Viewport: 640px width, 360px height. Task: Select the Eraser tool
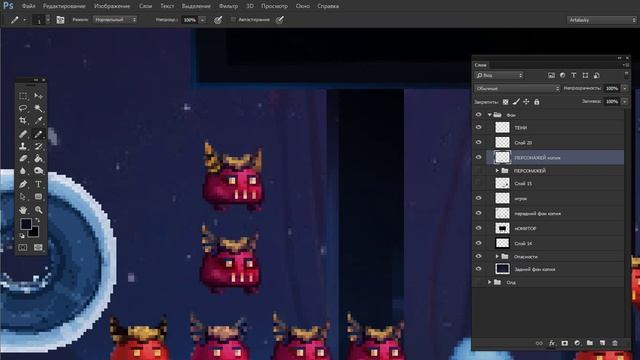pos(23,158)
